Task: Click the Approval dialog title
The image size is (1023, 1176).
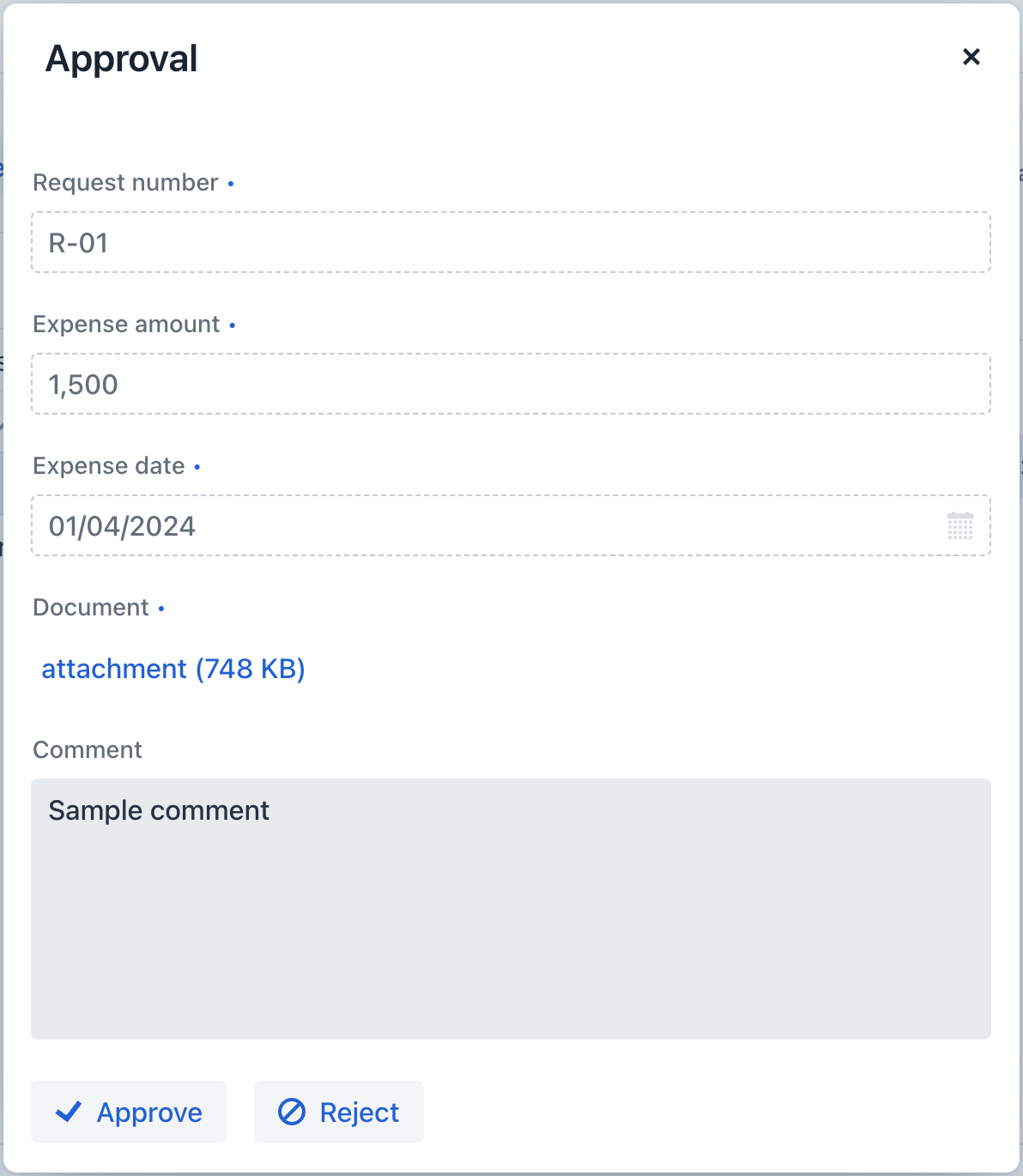Action: pos(122,58)
